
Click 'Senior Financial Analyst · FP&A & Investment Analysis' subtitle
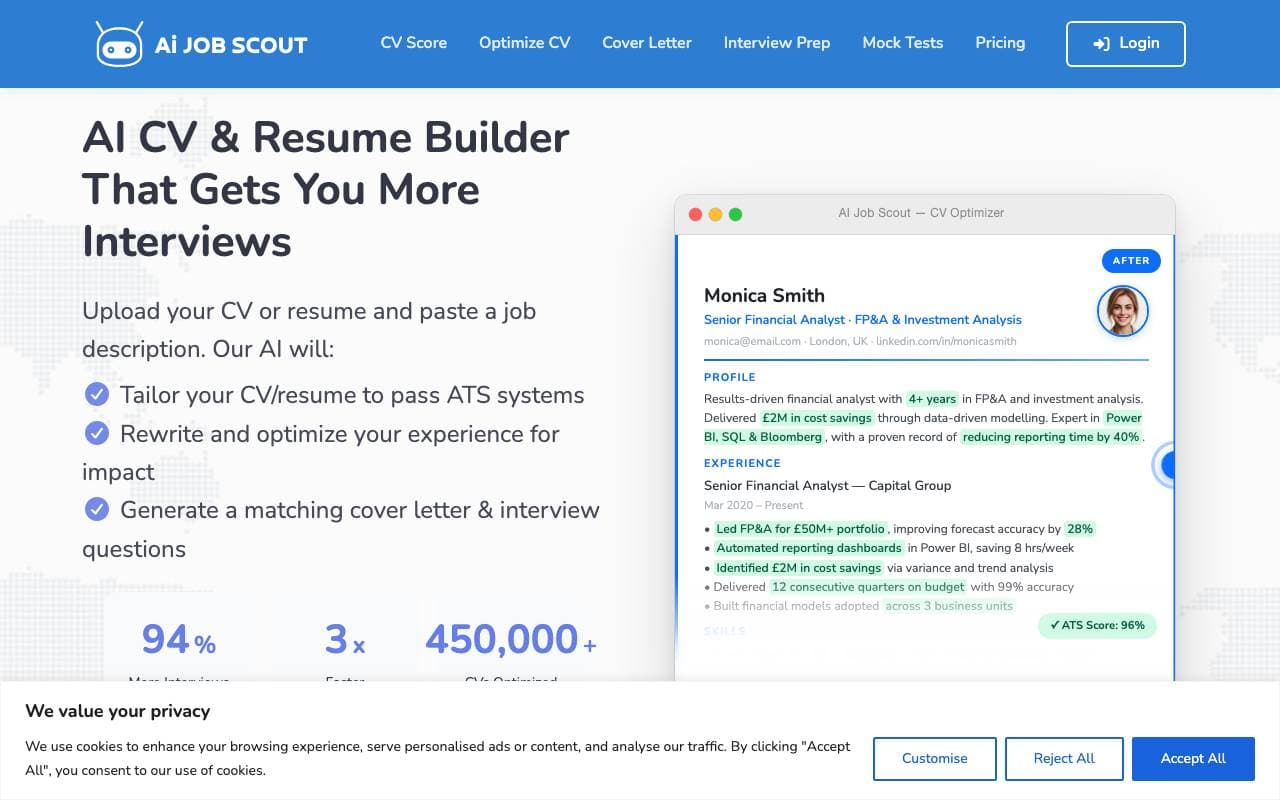pyautogui.click(x=863, y=320)
